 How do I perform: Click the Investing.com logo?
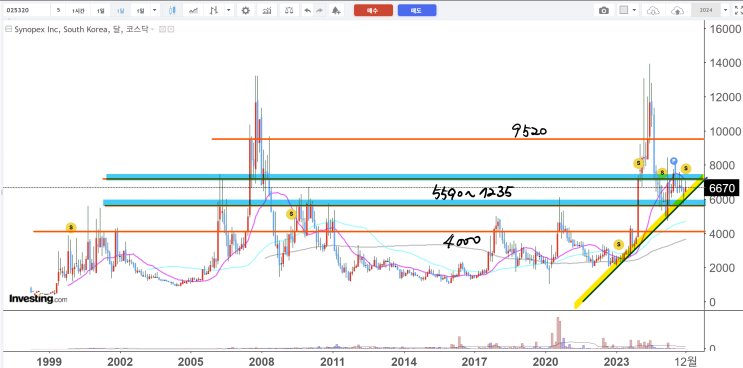pos(38,299)
